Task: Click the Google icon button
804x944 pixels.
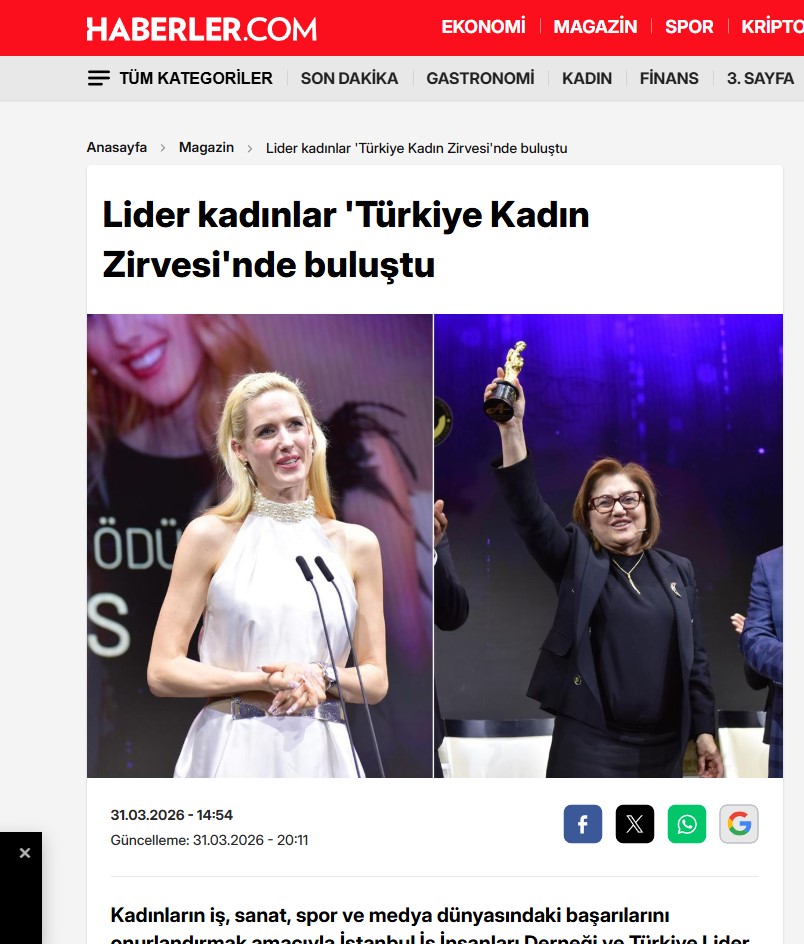Action: (738, 824)
